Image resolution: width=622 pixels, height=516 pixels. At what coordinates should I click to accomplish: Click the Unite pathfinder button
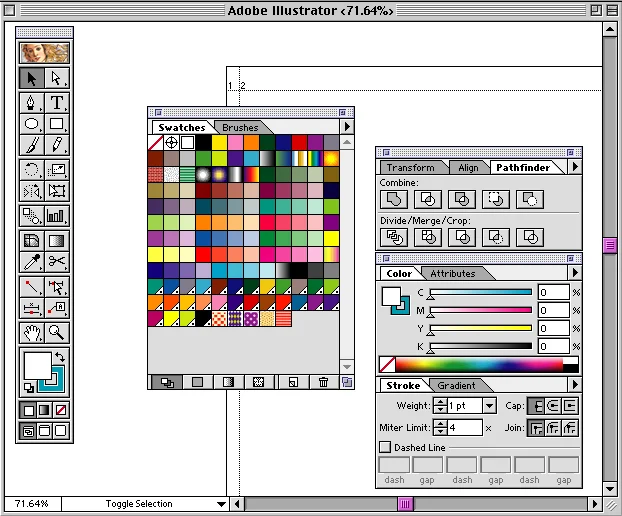coord(394,199)
